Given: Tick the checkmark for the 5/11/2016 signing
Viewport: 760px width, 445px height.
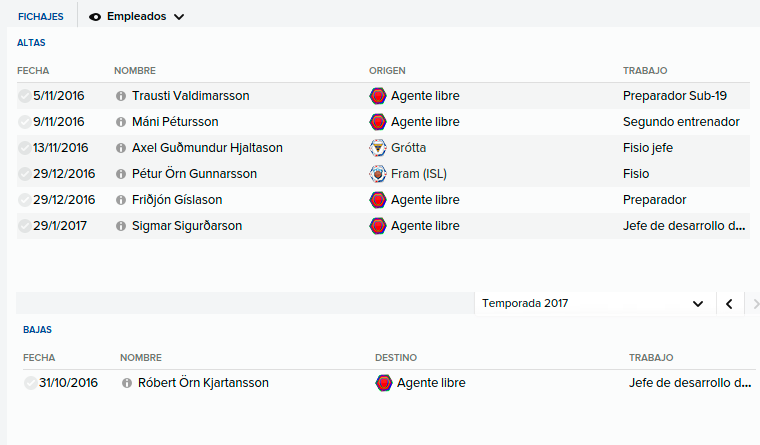Looking at the screenshot, I should (x=24, y=96).
